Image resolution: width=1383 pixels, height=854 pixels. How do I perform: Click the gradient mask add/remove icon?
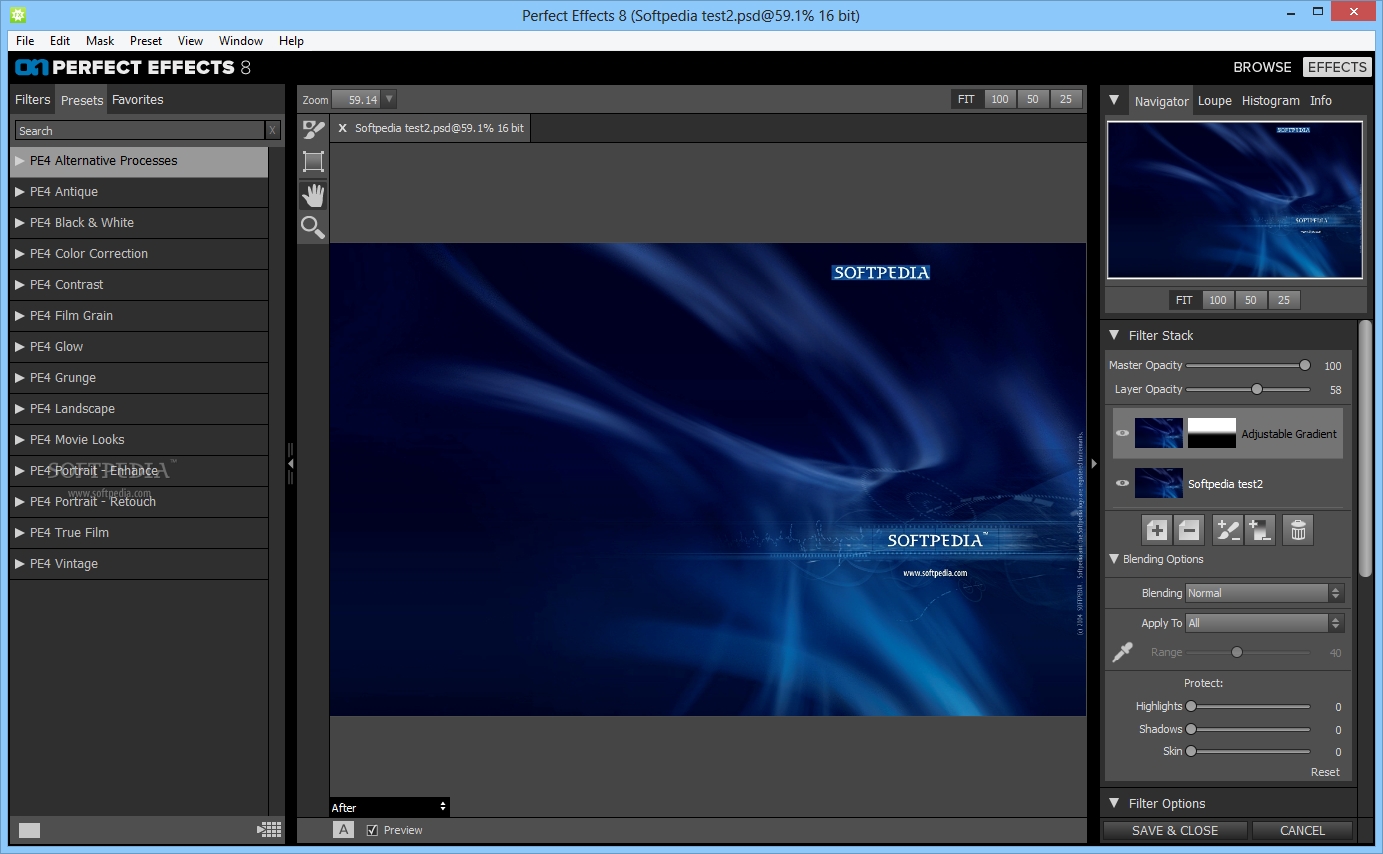[x=1260, y=530]
